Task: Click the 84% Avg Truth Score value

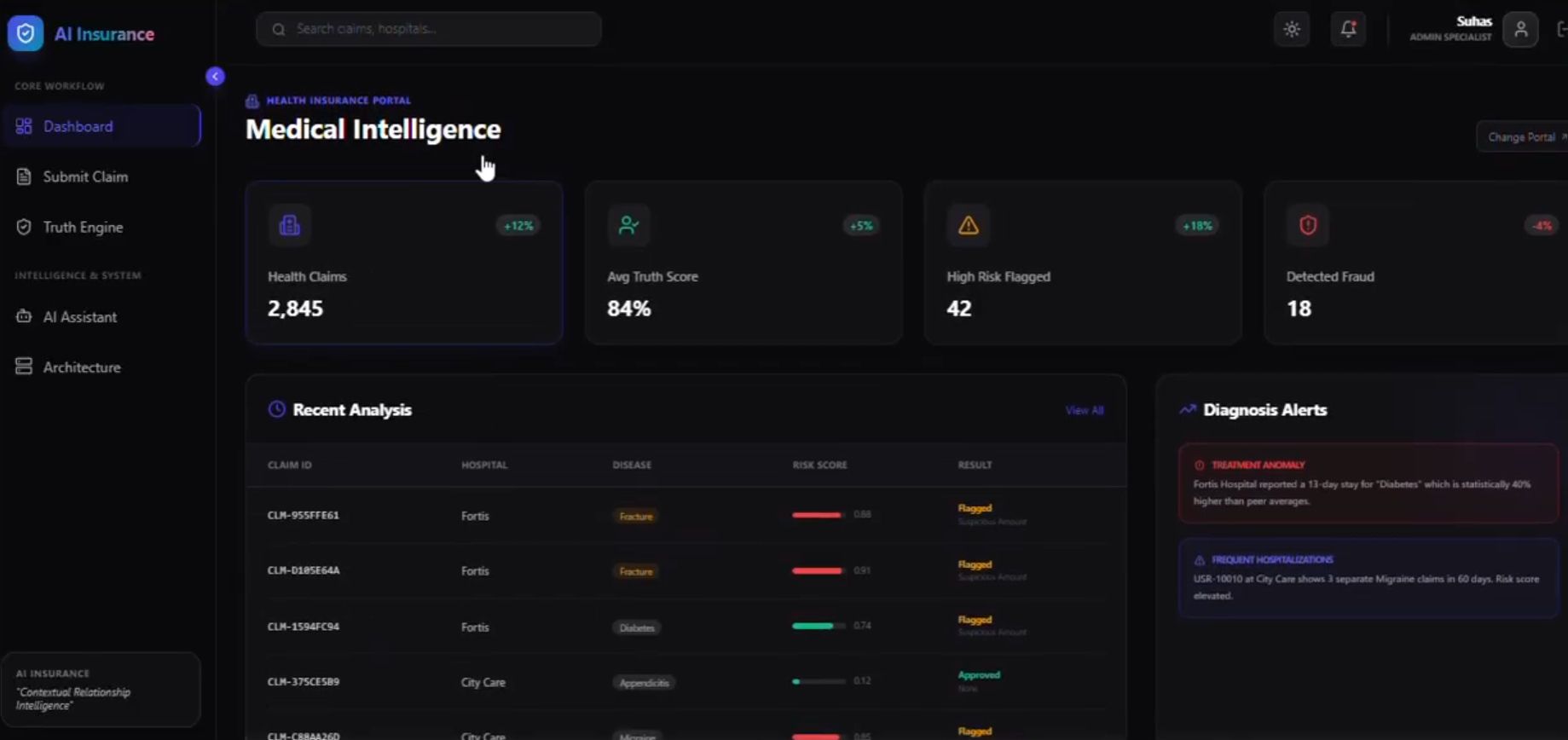Action: coord(629,309)
